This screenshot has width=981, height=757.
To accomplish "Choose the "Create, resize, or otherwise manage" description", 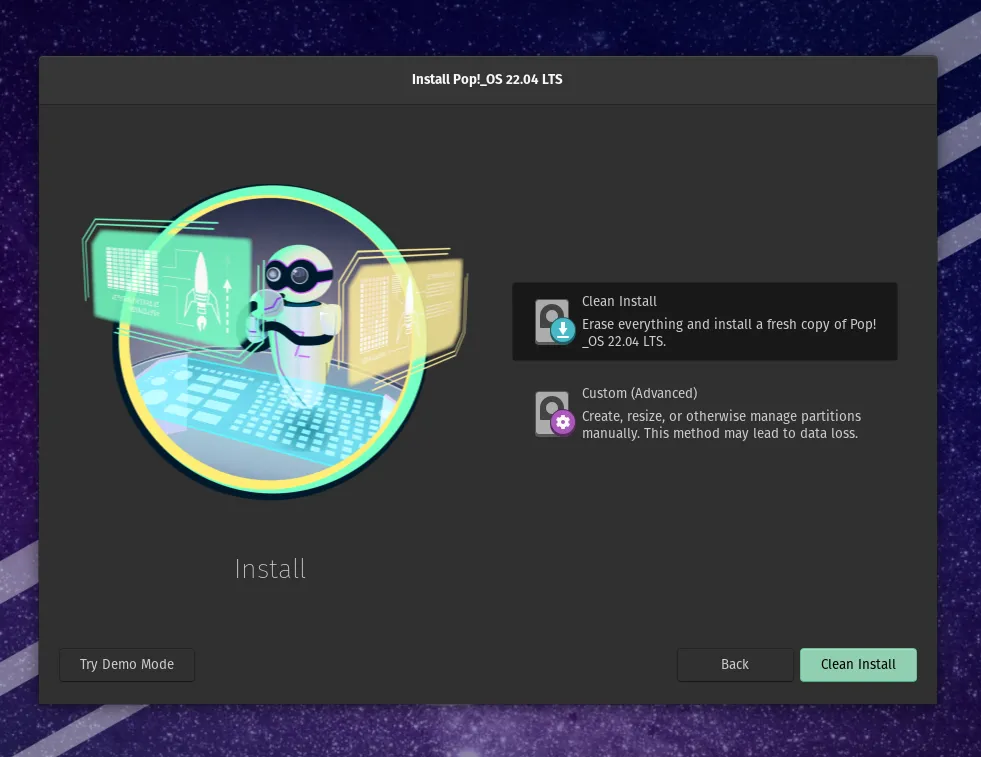I will click(x=720, y=424).
